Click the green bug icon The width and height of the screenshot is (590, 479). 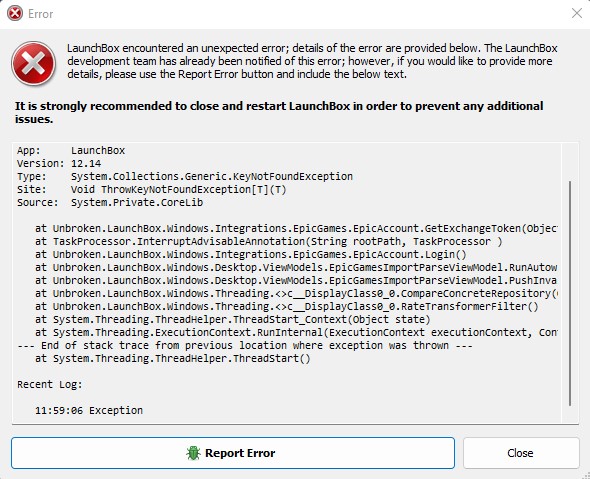point(193,453)
